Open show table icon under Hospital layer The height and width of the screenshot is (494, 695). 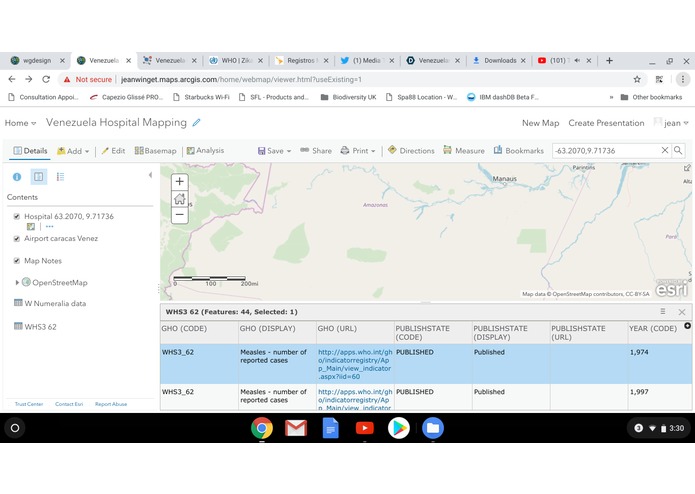pyautogui.click(x=31, y=226)
